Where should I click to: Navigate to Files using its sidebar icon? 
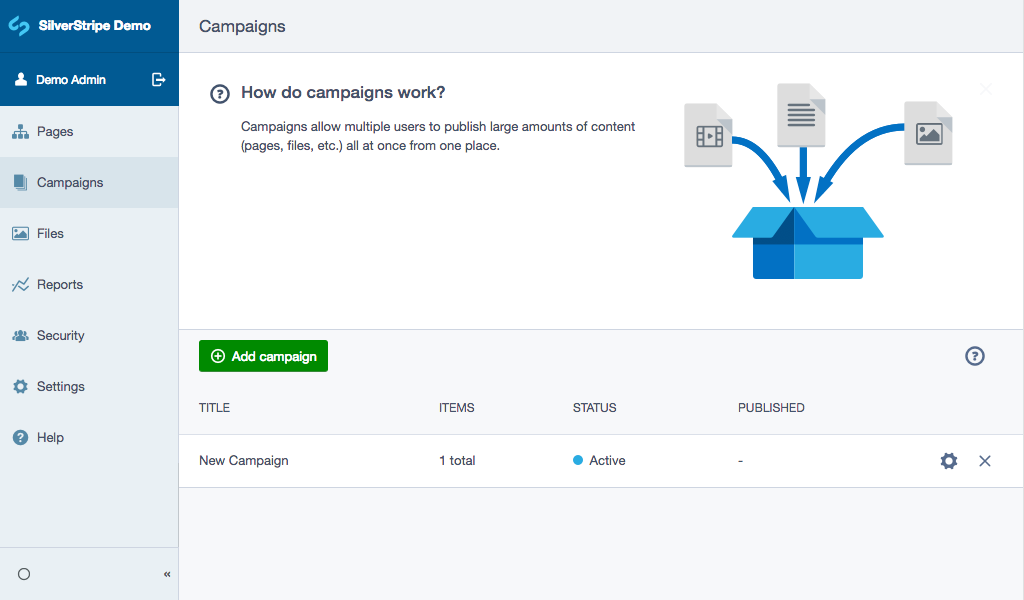tap(22, 233)
